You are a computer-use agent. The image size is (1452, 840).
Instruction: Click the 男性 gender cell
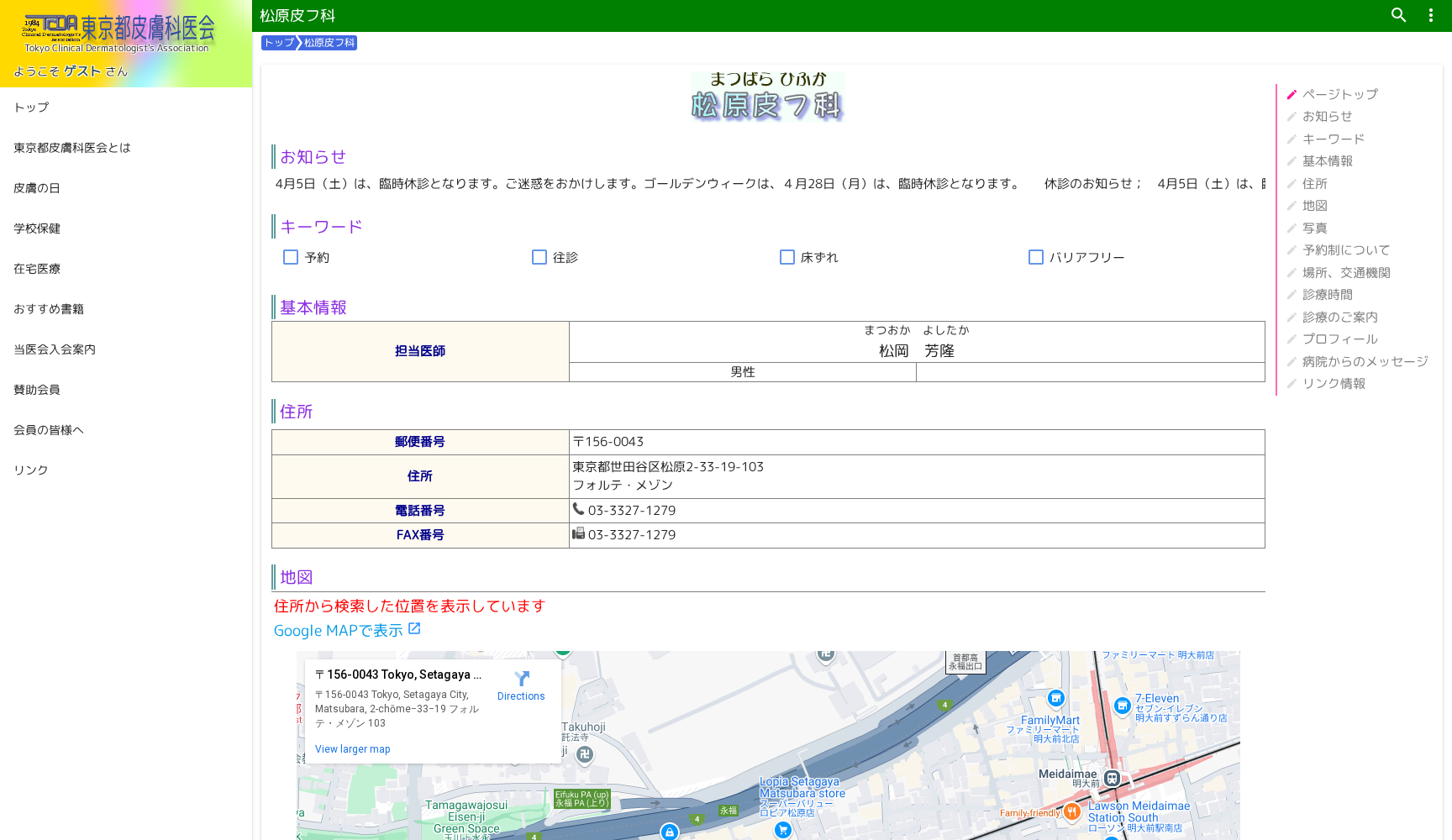(743, 372)
